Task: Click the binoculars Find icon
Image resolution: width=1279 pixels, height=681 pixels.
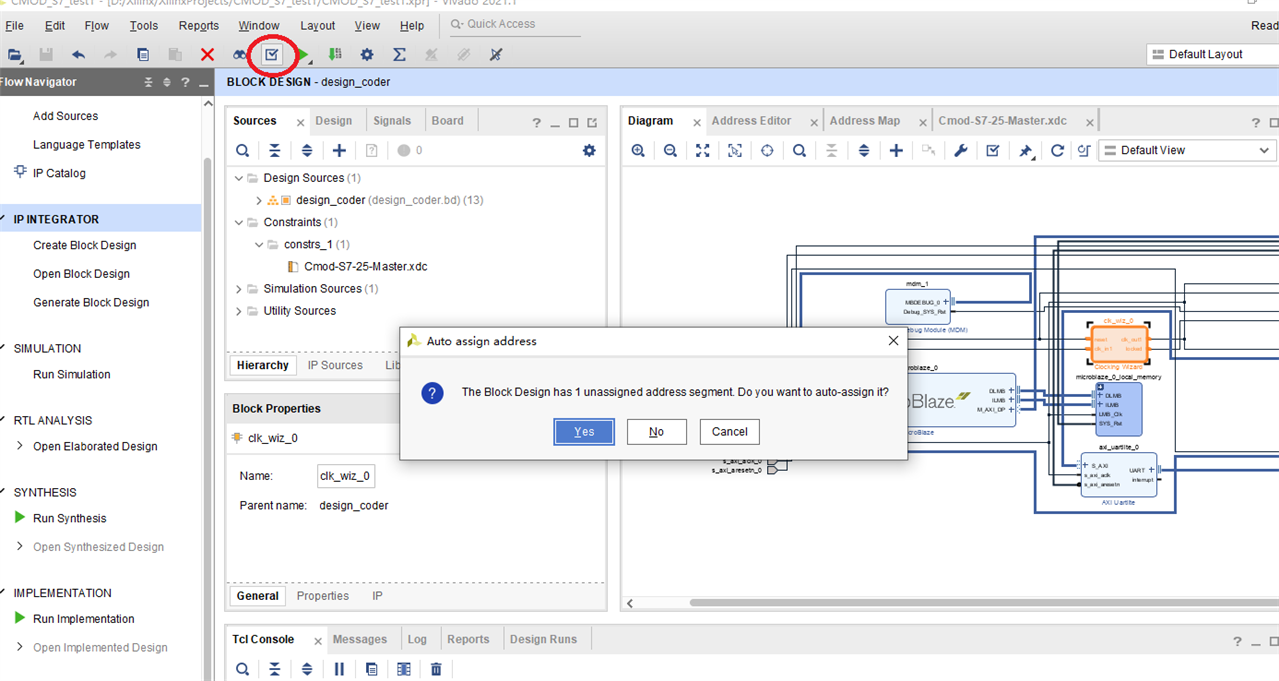Action: tap(240, 55)
